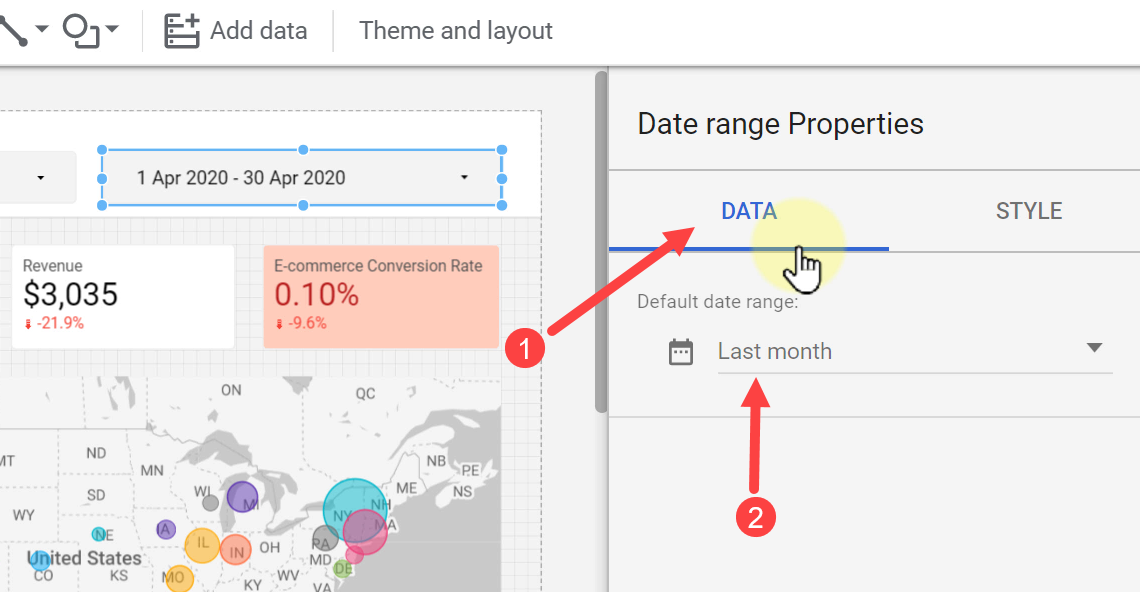Click the calendar icon beside Last month
This screenshot has height=592, width=1140.
point(681,352)
